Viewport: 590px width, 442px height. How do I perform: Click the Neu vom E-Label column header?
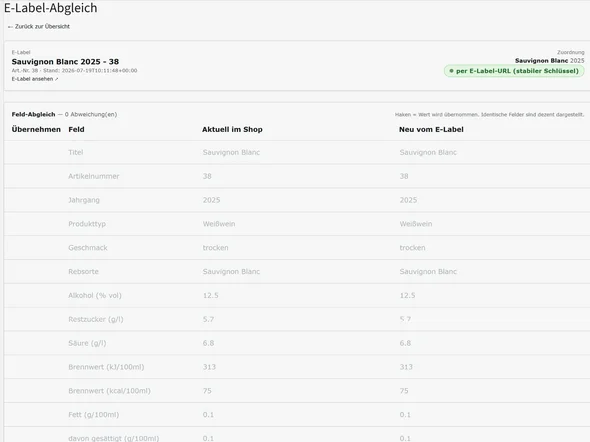431,129
